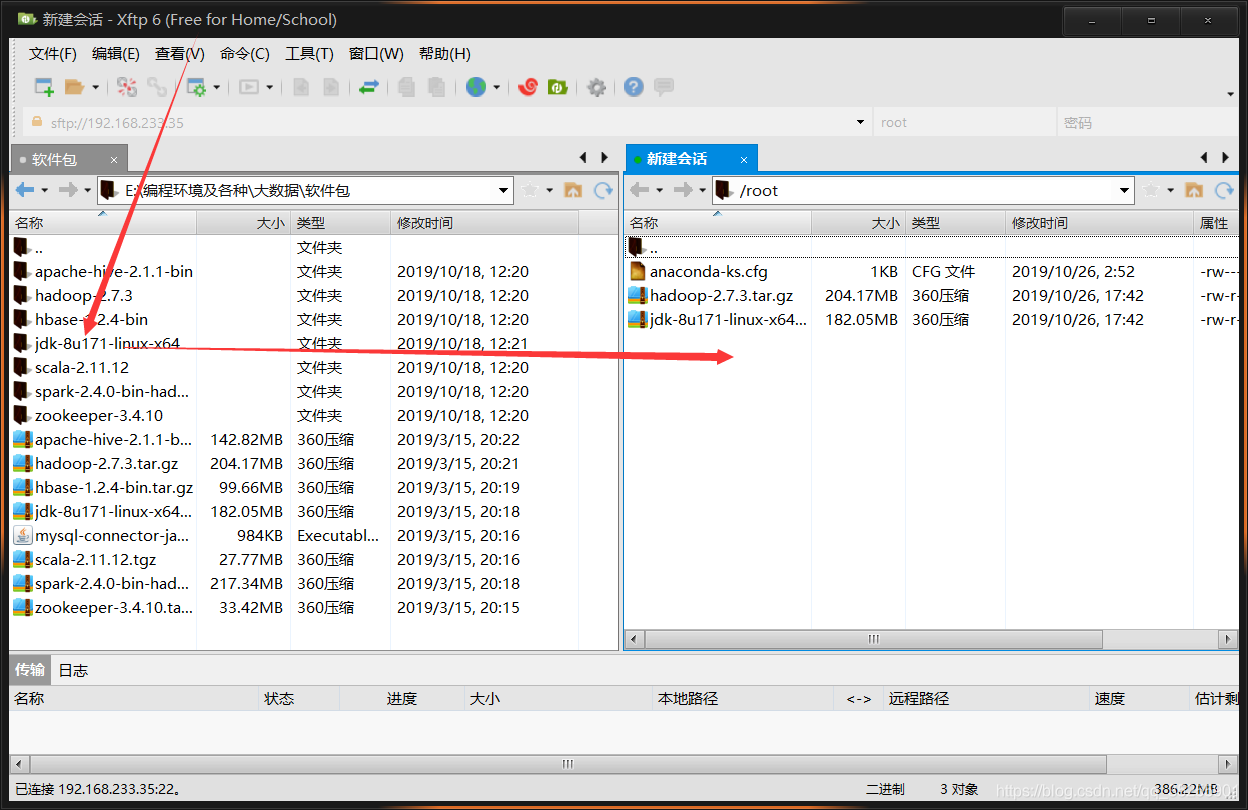The width and height of the screenshot is (1248, 810).
Task: Select the local jdk-8u171-linux-x64 folder
Action: [107, 343]
